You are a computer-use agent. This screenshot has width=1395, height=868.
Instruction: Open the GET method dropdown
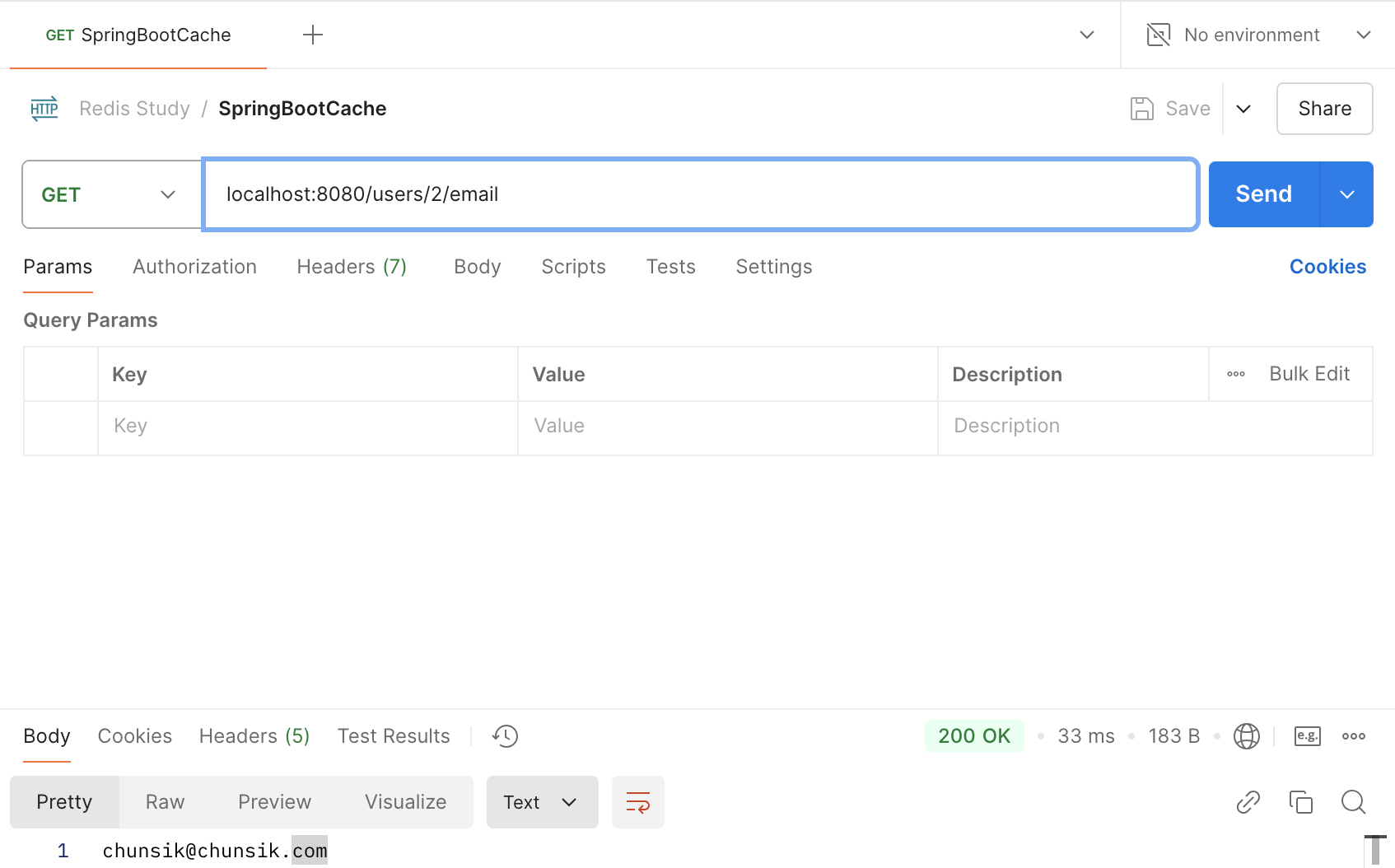[112, 194]
